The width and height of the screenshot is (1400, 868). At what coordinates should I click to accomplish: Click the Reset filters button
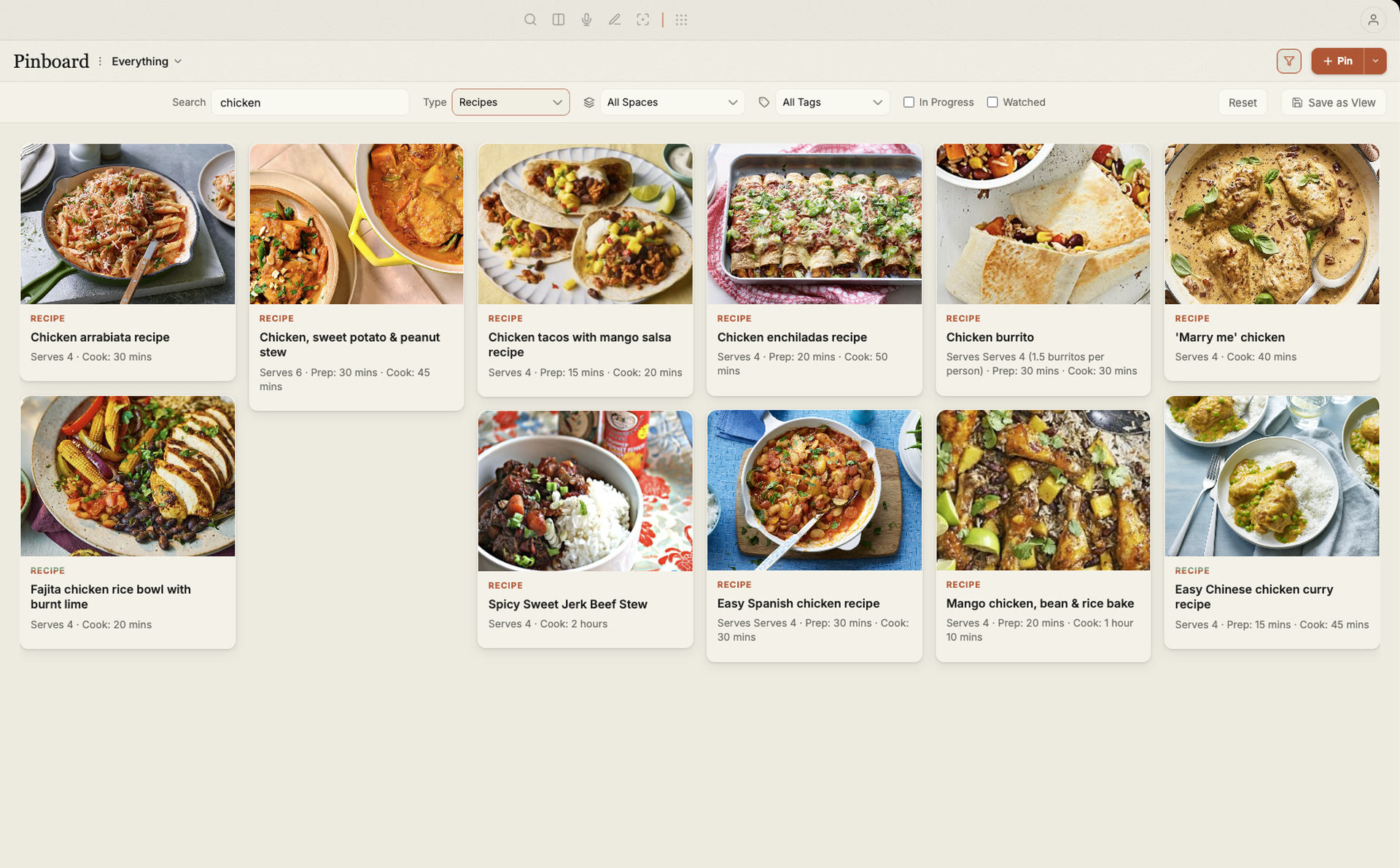coord(1242,102)
